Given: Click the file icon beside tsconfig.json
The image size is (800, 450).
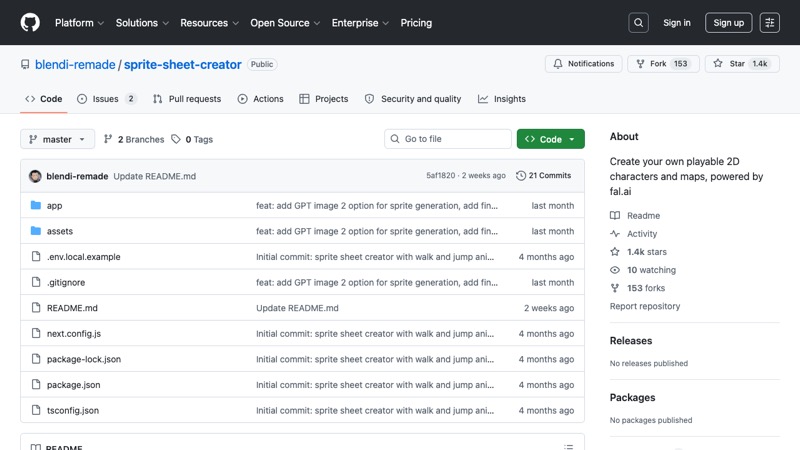Looking at the screenshot, I should tap(36, 410).
